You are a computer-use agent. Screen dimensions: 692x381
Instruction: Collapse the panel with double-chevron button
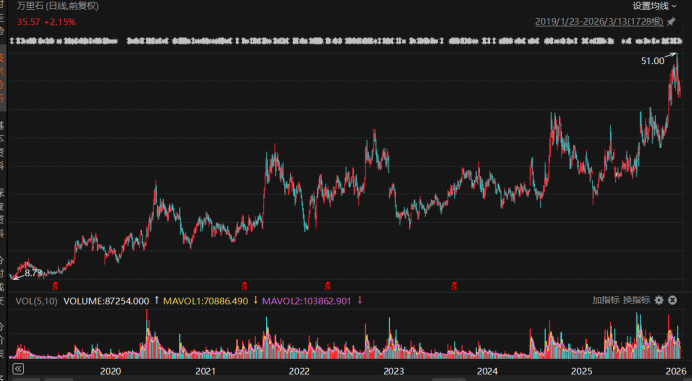click(18, 369)
